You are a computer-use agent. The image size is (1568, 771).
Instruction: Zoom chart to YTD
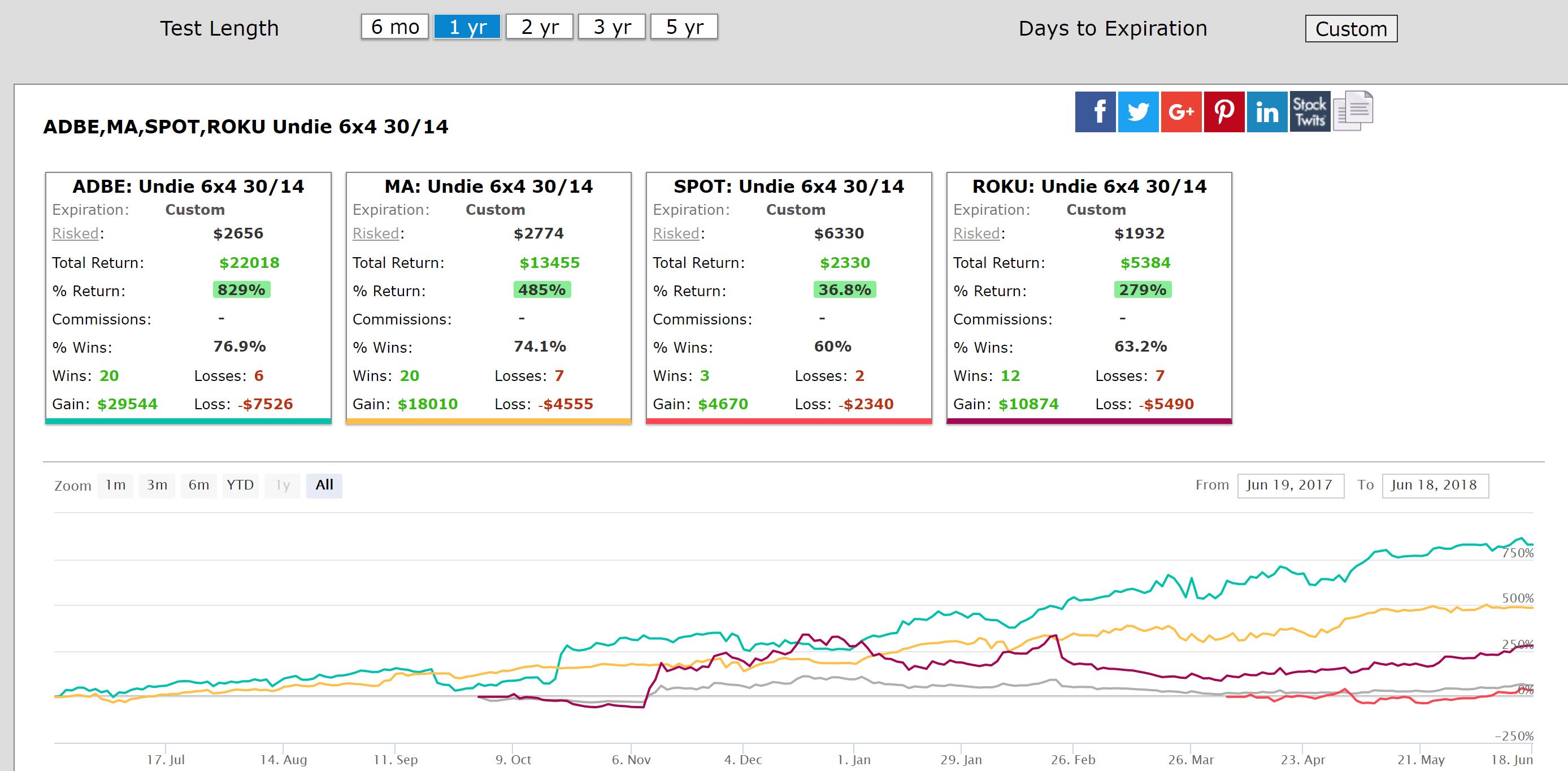(x=240, y=486)
